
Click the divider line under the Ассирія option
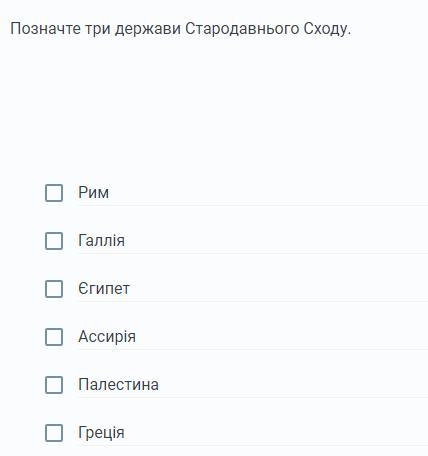253,349
